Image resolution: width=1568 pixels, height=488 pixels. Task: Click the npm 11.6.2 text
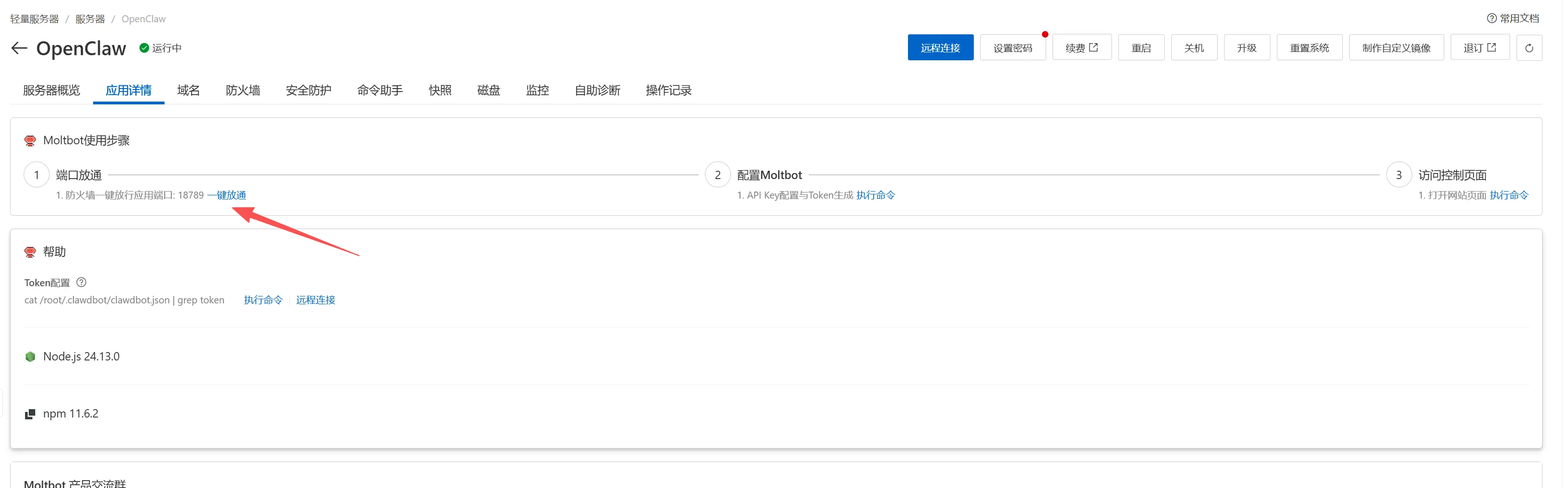point(70,414)
